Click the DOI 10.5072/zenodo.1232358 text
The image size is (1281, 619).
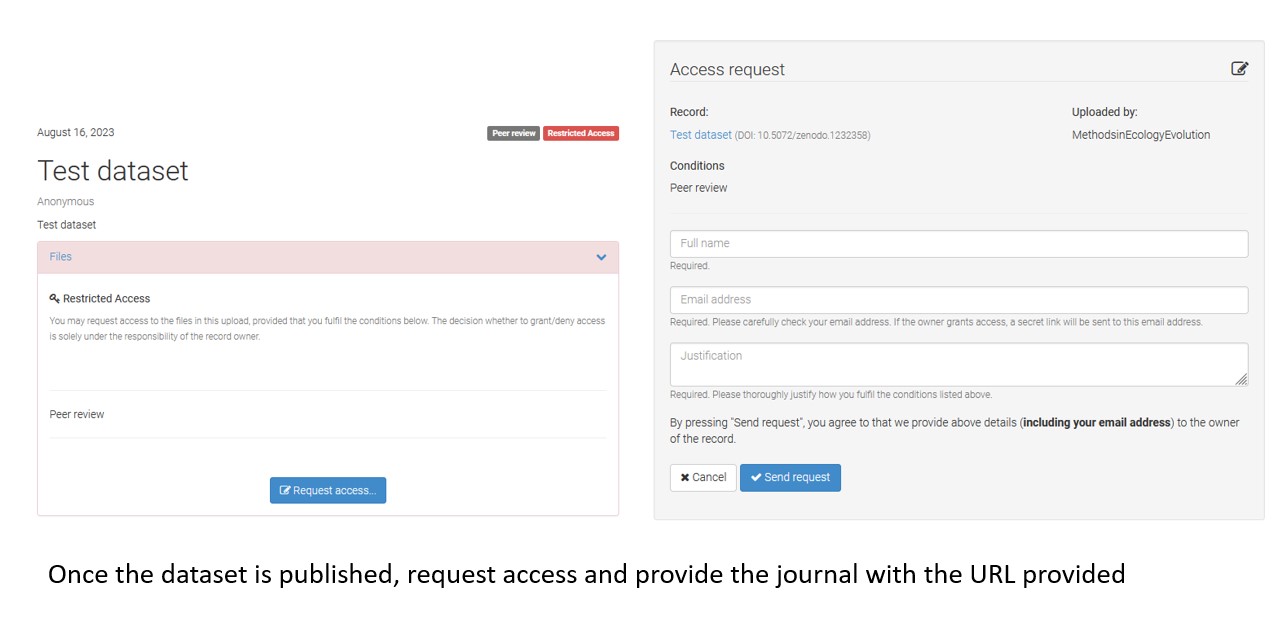803,136
